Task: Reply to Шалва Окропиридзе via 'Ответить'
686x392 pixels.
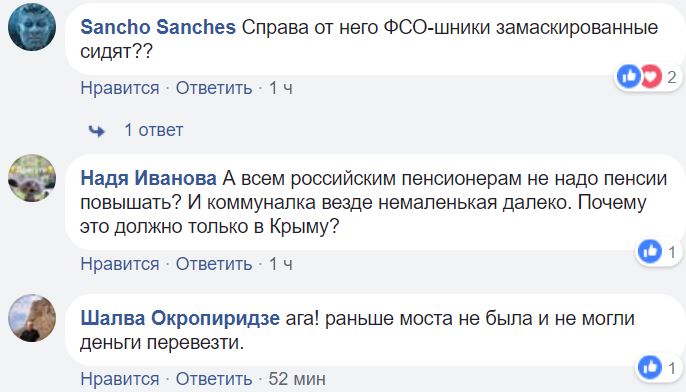Action: click(x=214, y=379)
